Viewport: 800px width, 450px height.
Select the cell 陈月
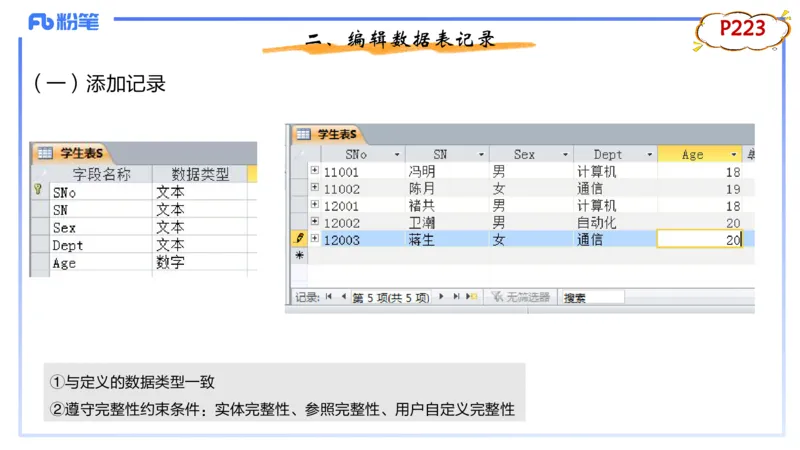coord(447,188)
